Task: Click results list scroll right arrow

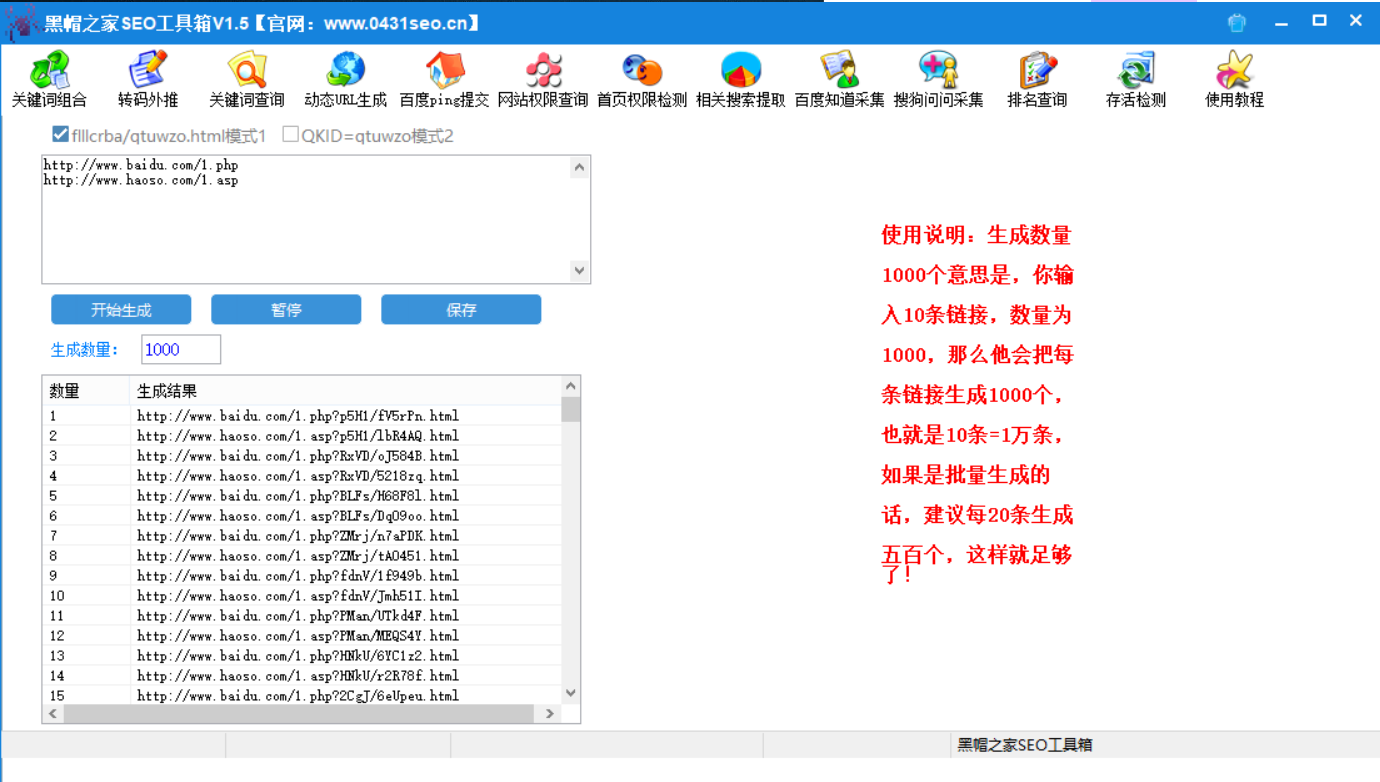Action: [x=549, y=714]
